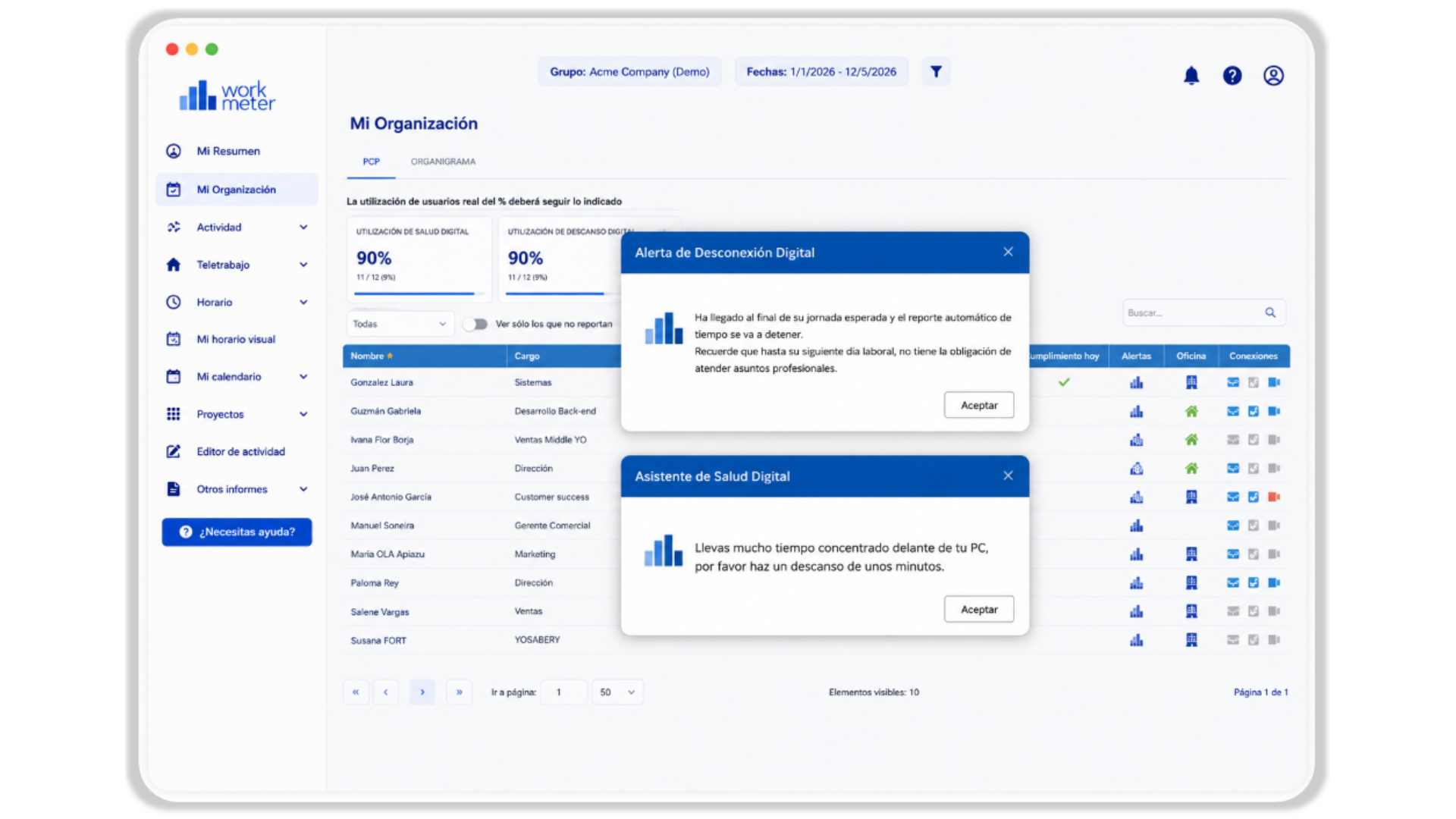
Task: Click alerts icon for Susana FORT
Action: coord(1136,640)
